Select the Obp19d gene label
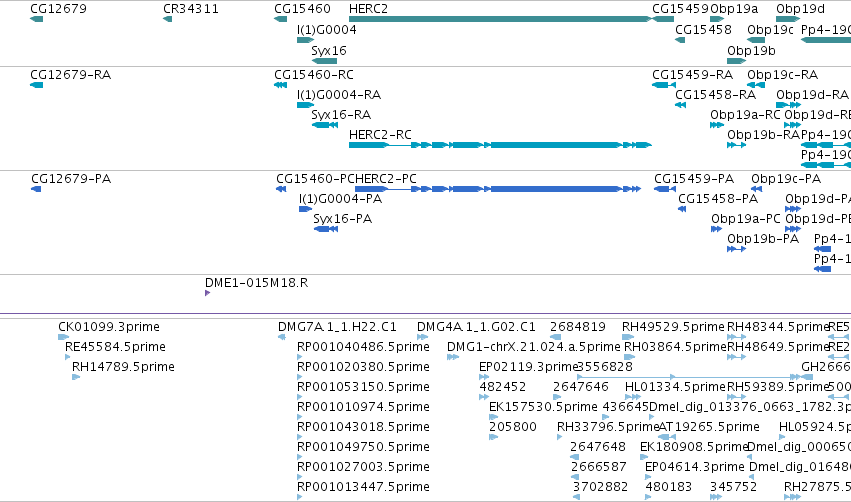 pyautogui.click(x=800, y=9)
